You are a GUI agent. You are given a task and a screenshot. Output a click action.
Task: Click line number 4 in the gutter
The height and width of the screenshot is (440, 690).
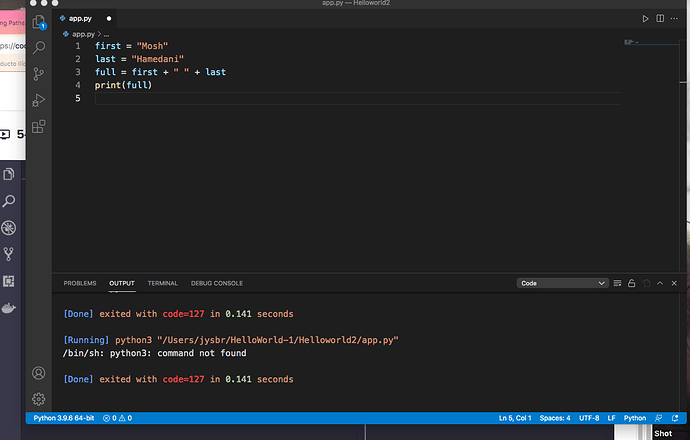click(78, 85)
